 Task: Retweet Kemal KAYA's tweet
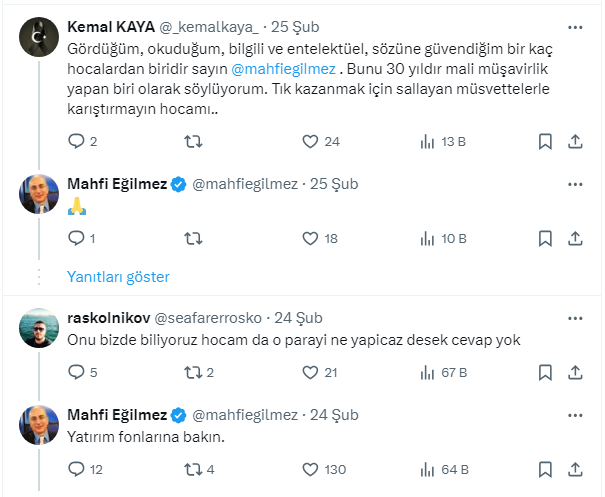click(x=195, y=141)
